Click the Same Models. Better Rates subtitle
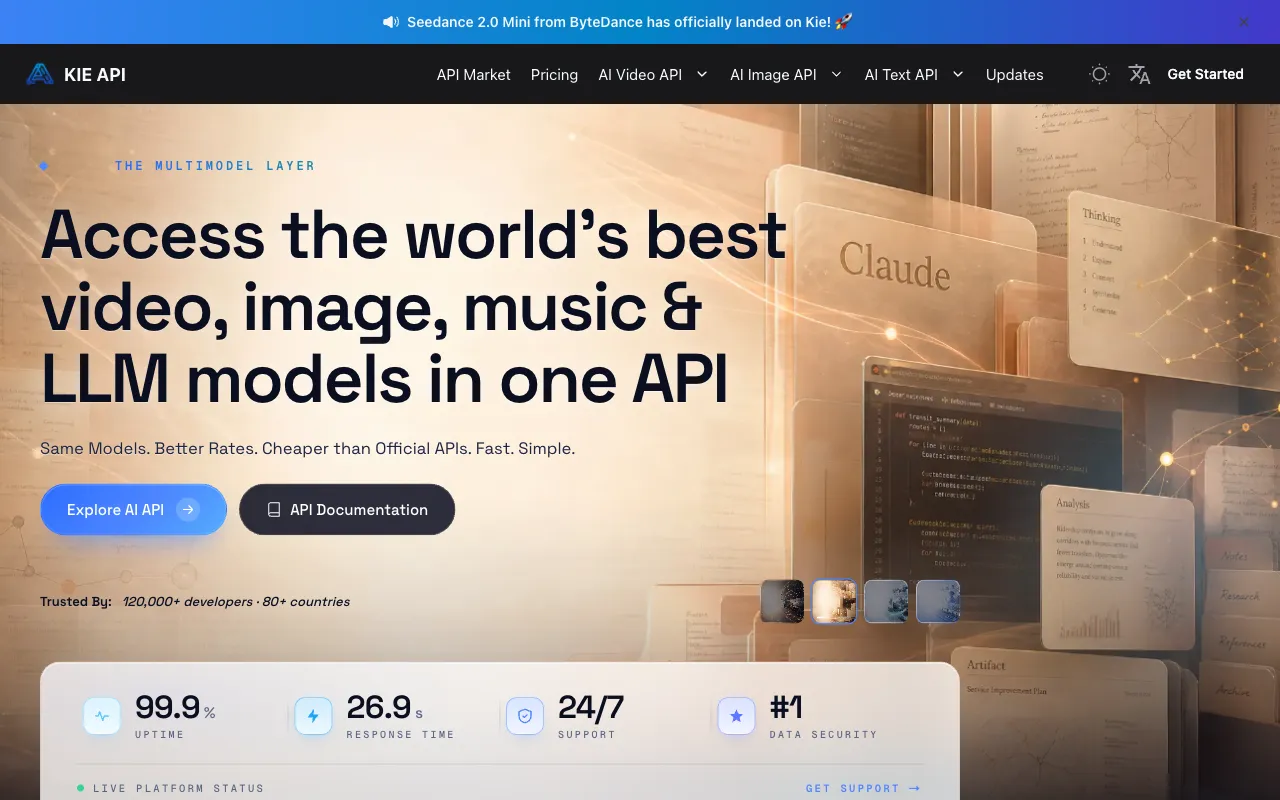 click(307, 448)
